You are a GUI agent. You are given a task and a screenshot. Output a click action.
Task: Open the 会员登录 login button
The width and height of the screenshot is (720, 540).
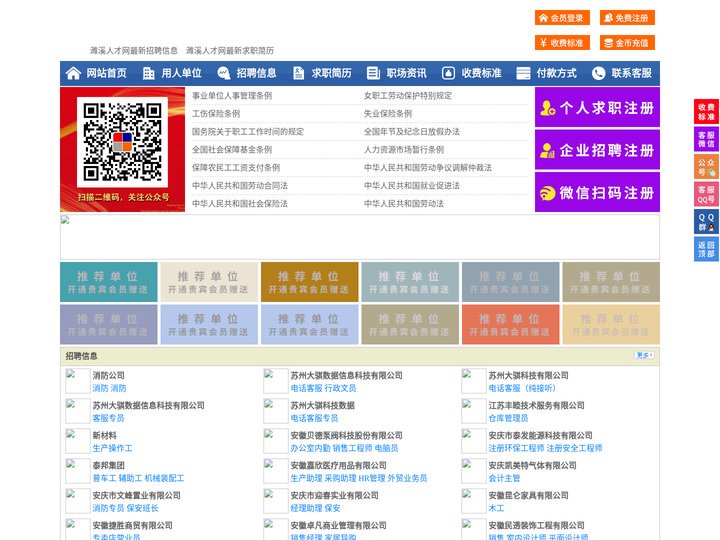click(x=562, y=18)
